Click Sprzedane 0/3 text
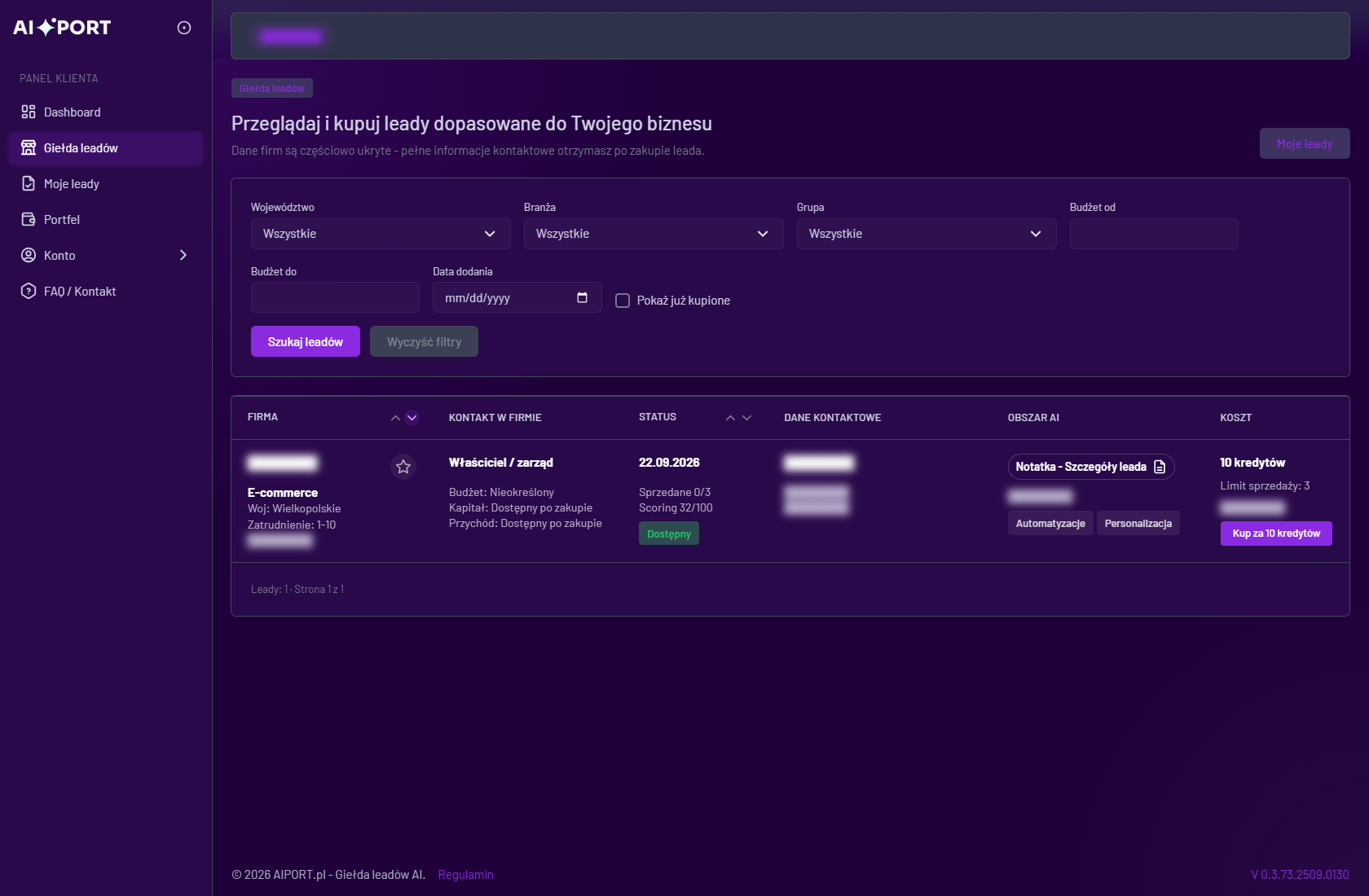Image resolution: width=1369 pixels, height=896 pixels. pyautogui.click(x=675, y=492)
